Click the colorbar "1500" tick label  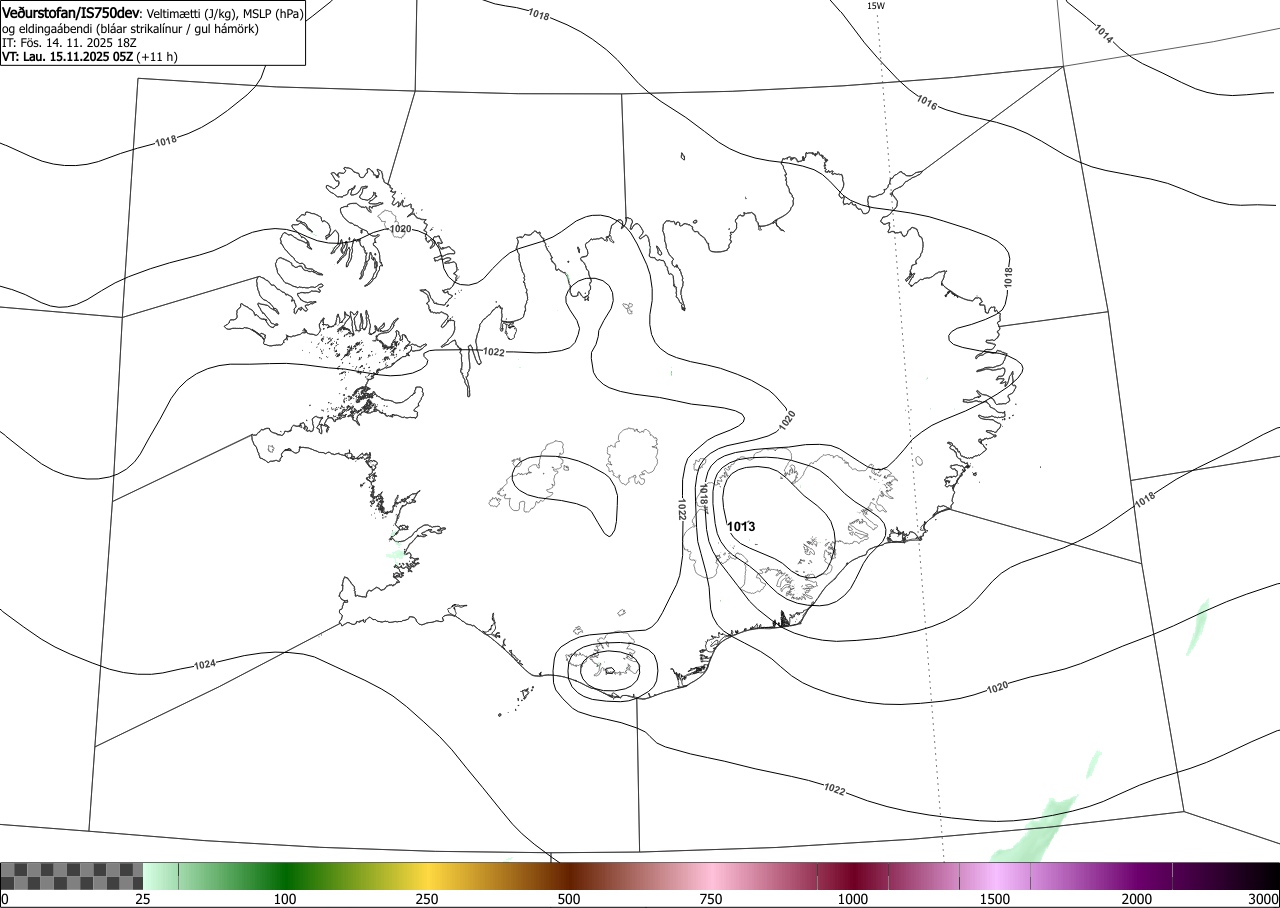coord(995,900)
